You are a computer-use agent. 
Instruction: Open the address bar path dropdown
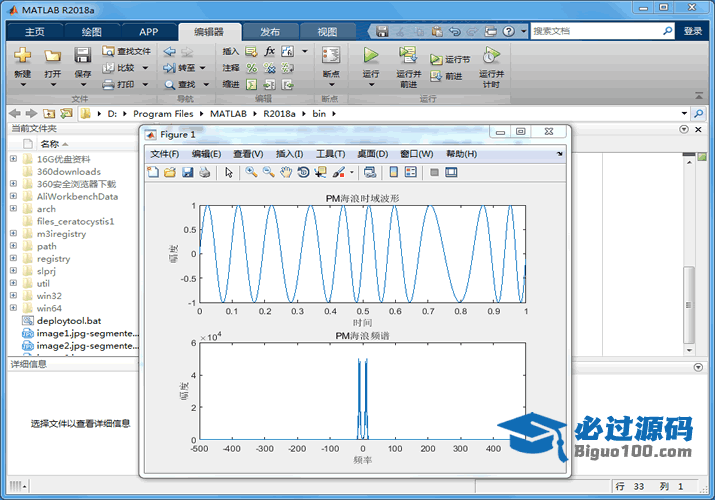click(x=684, y=113)
